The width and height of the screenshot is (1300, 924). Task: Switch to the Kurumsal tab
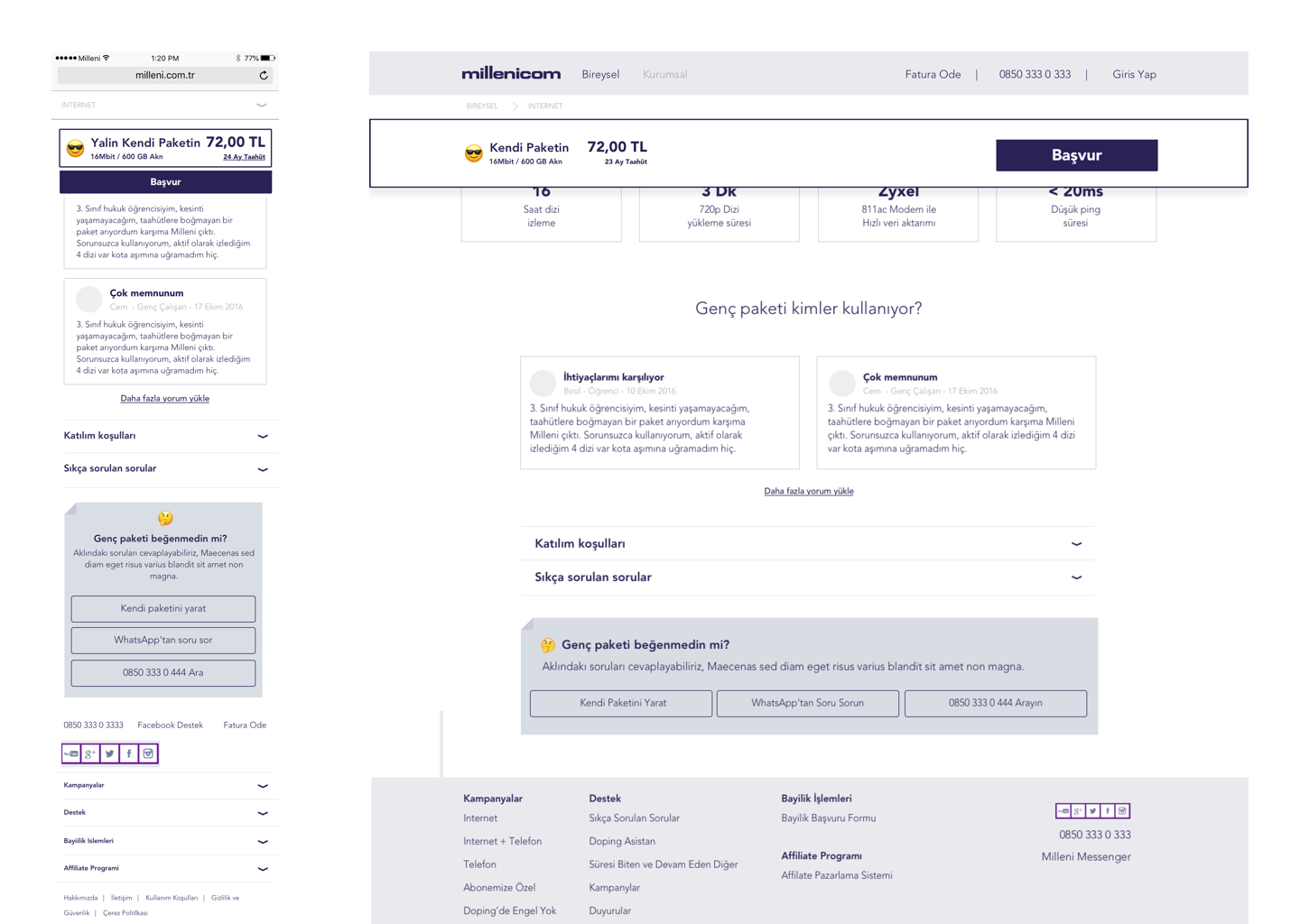click(x=665, y=75)
